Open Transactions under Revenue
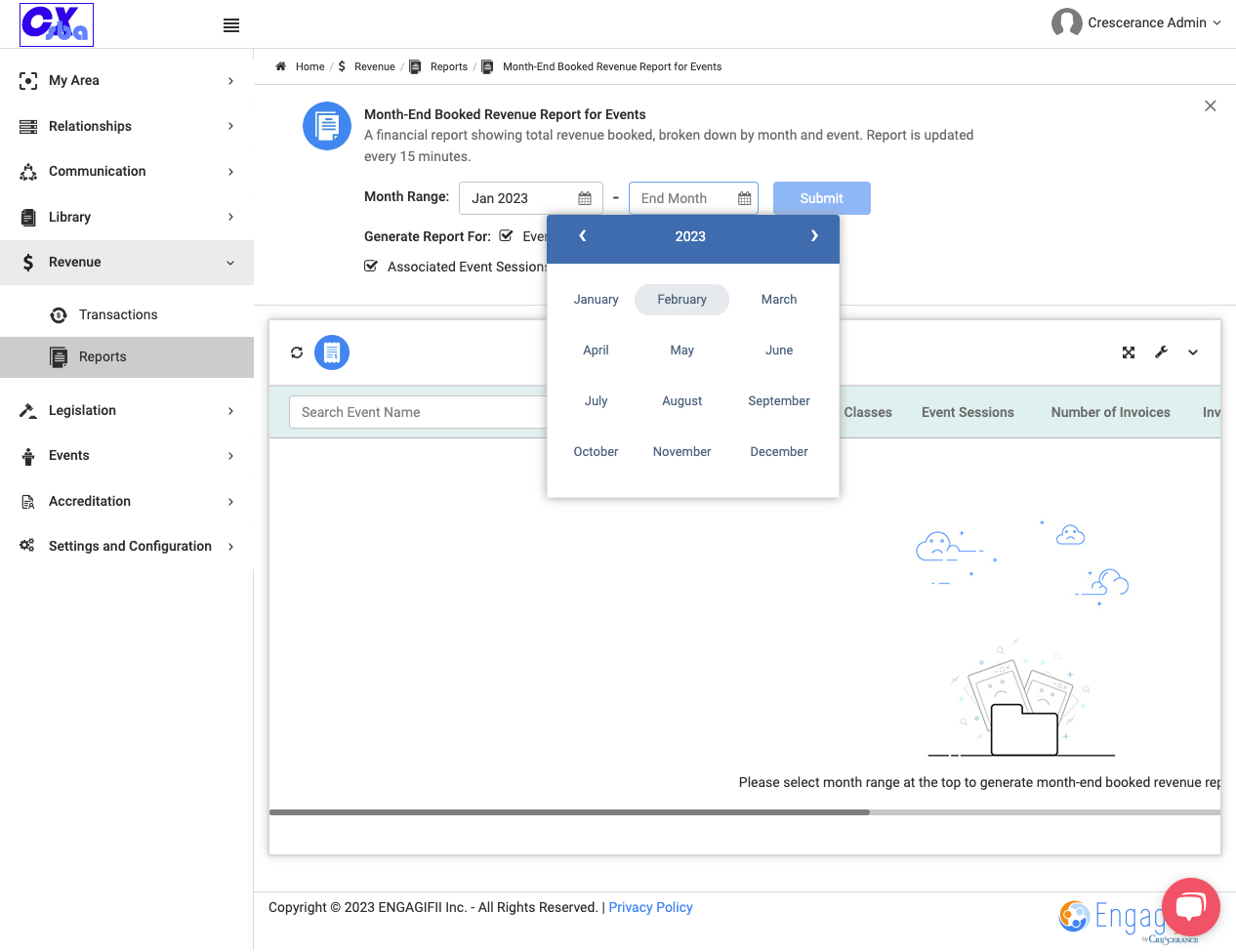The width and height of the screenshot is (1236, 952). click(x=118, y=314)
